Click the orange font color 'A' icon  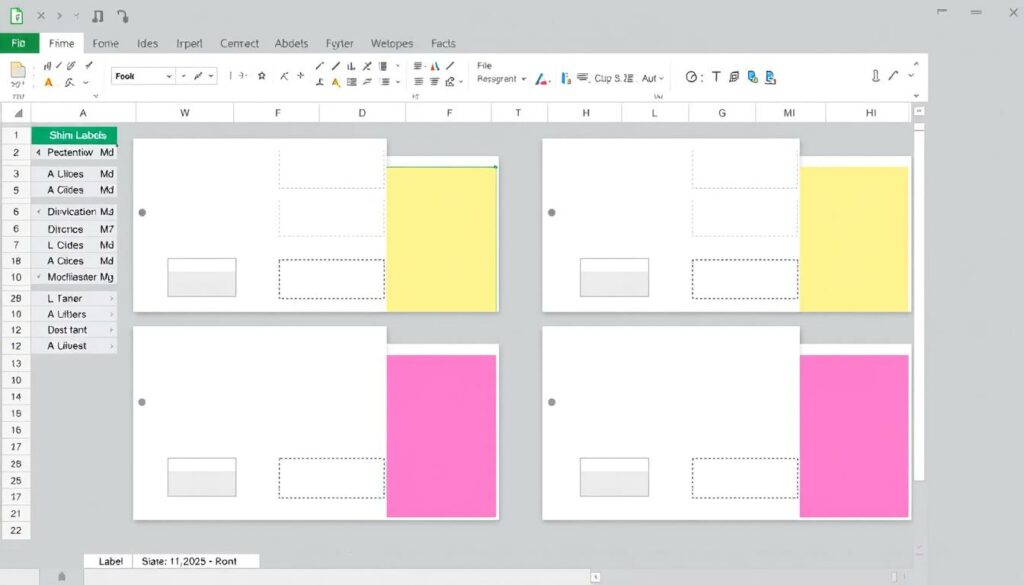point(49,83)
